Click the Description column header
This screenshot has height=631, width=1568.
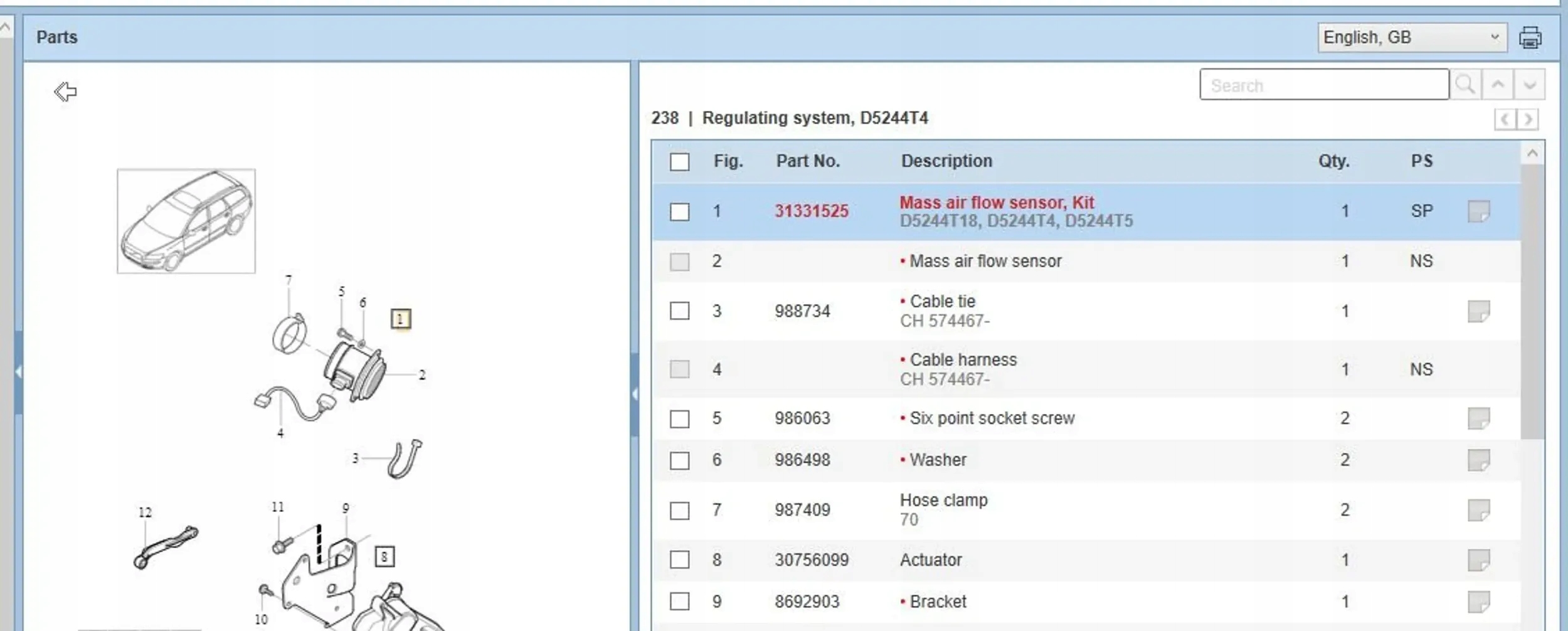point(946,161)
